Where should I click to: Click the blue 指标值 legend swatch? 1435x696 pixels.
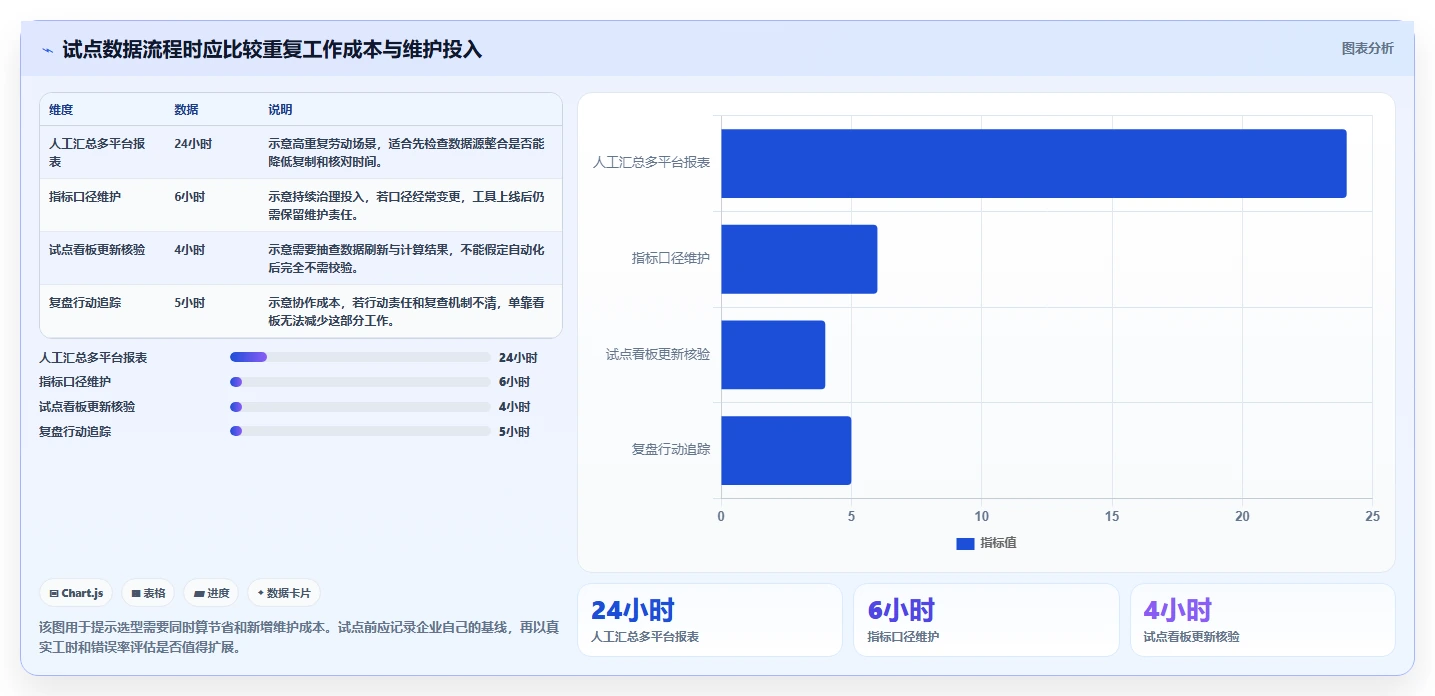point(965,543)
